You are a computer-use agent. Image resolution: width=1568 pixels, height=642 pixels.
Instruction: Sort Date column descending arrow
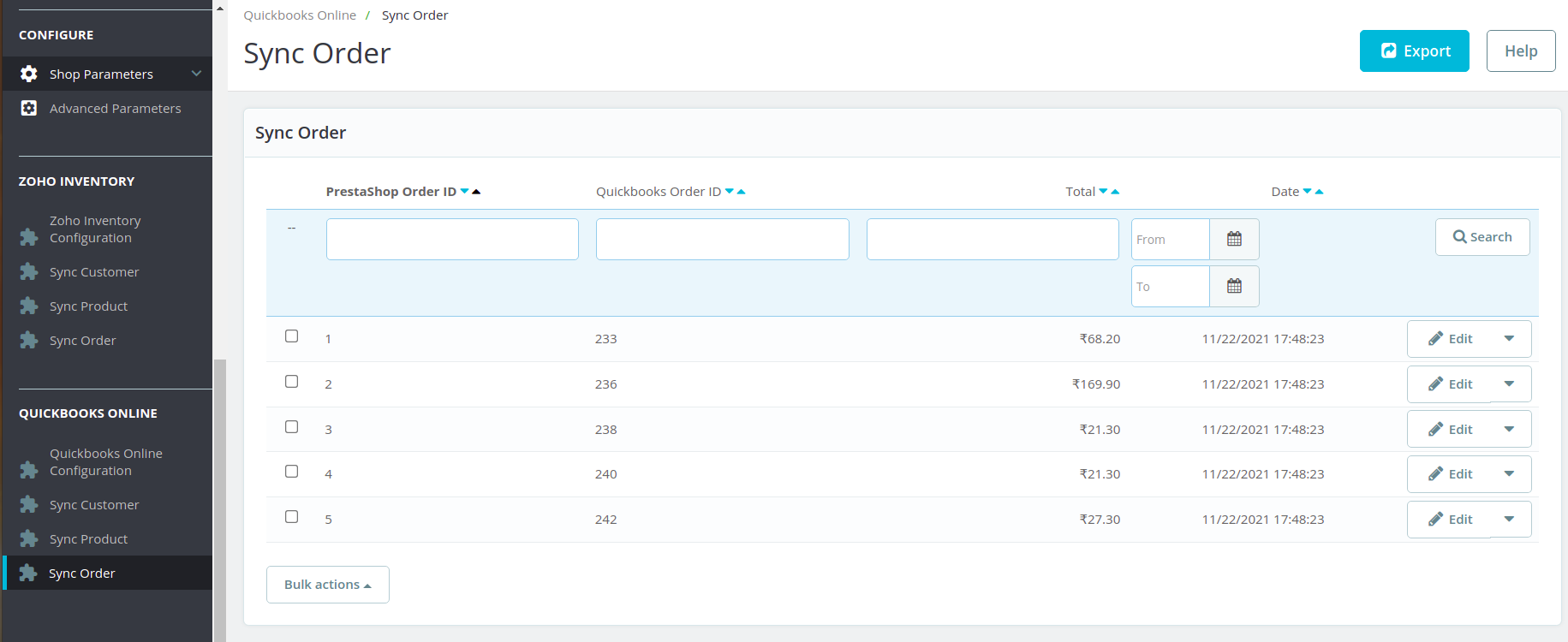1308,191
